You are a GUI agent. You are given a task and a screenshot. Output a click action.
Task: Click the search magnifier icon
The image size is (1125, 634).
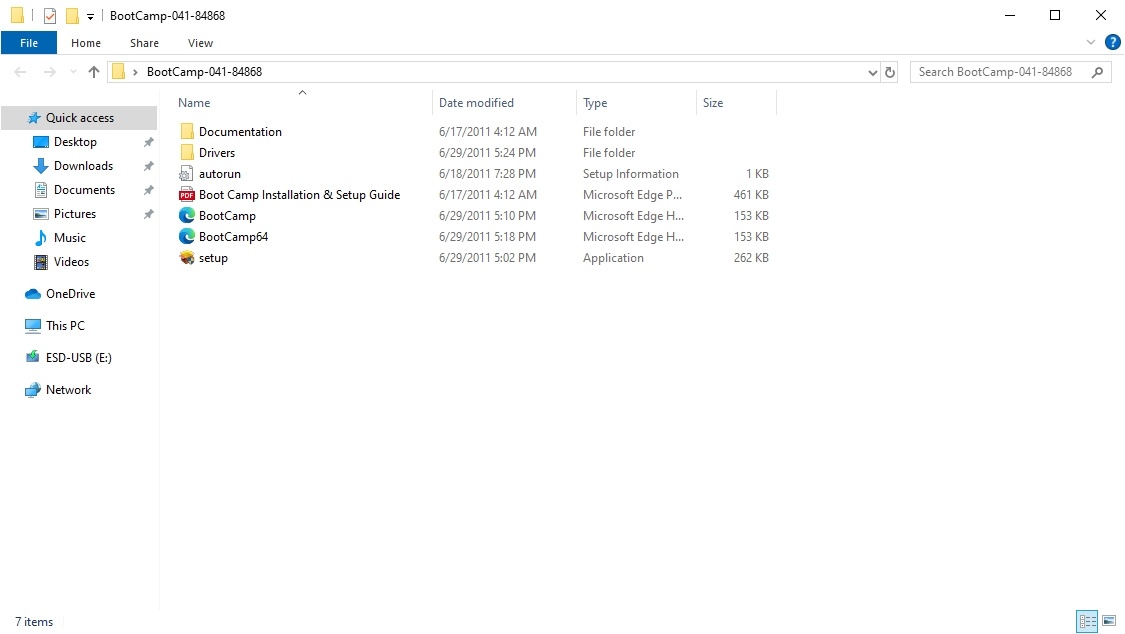pyautogui.click(x=1097, y=72)
